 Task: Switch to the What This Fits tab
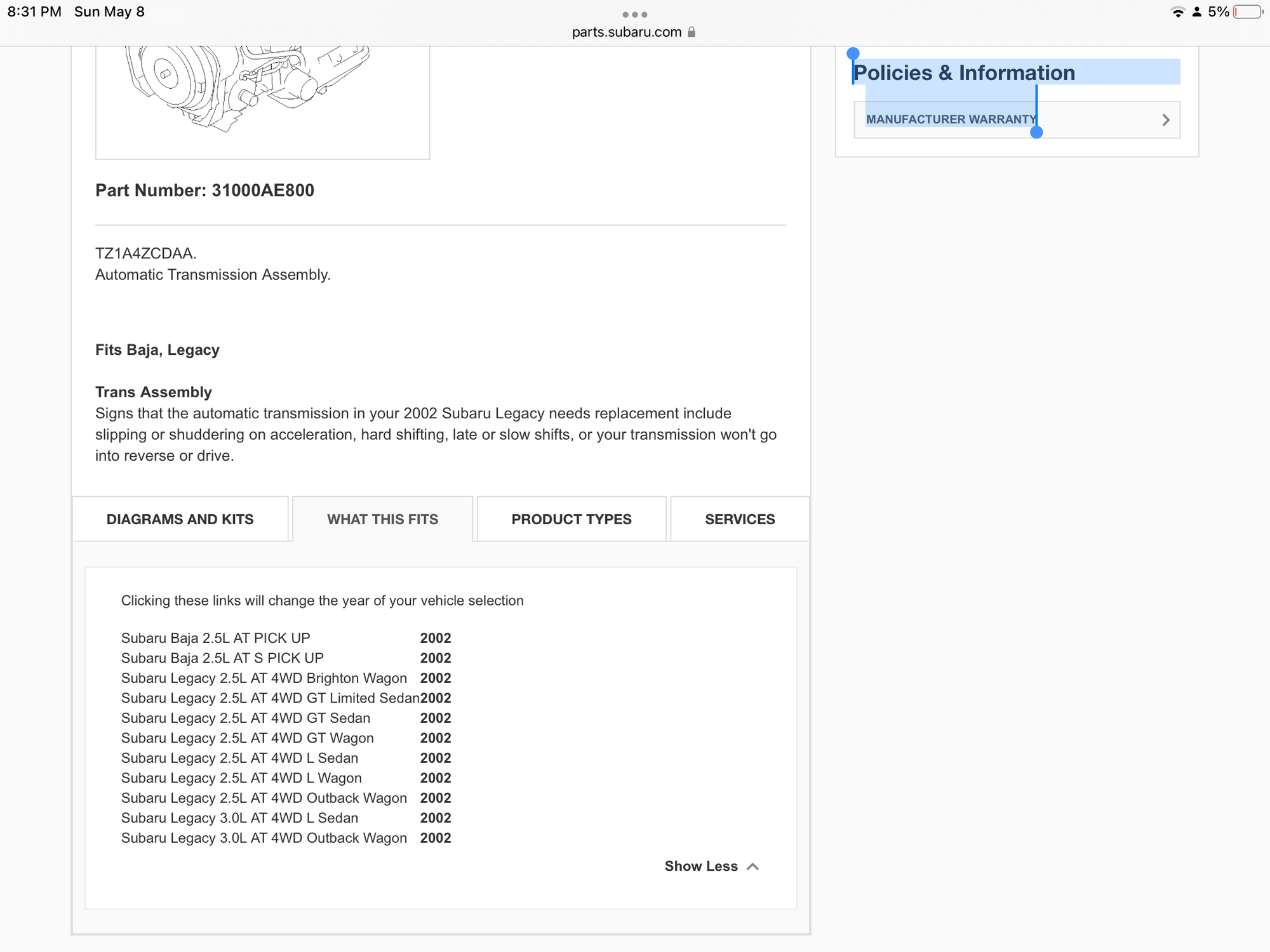pos(382,519)
